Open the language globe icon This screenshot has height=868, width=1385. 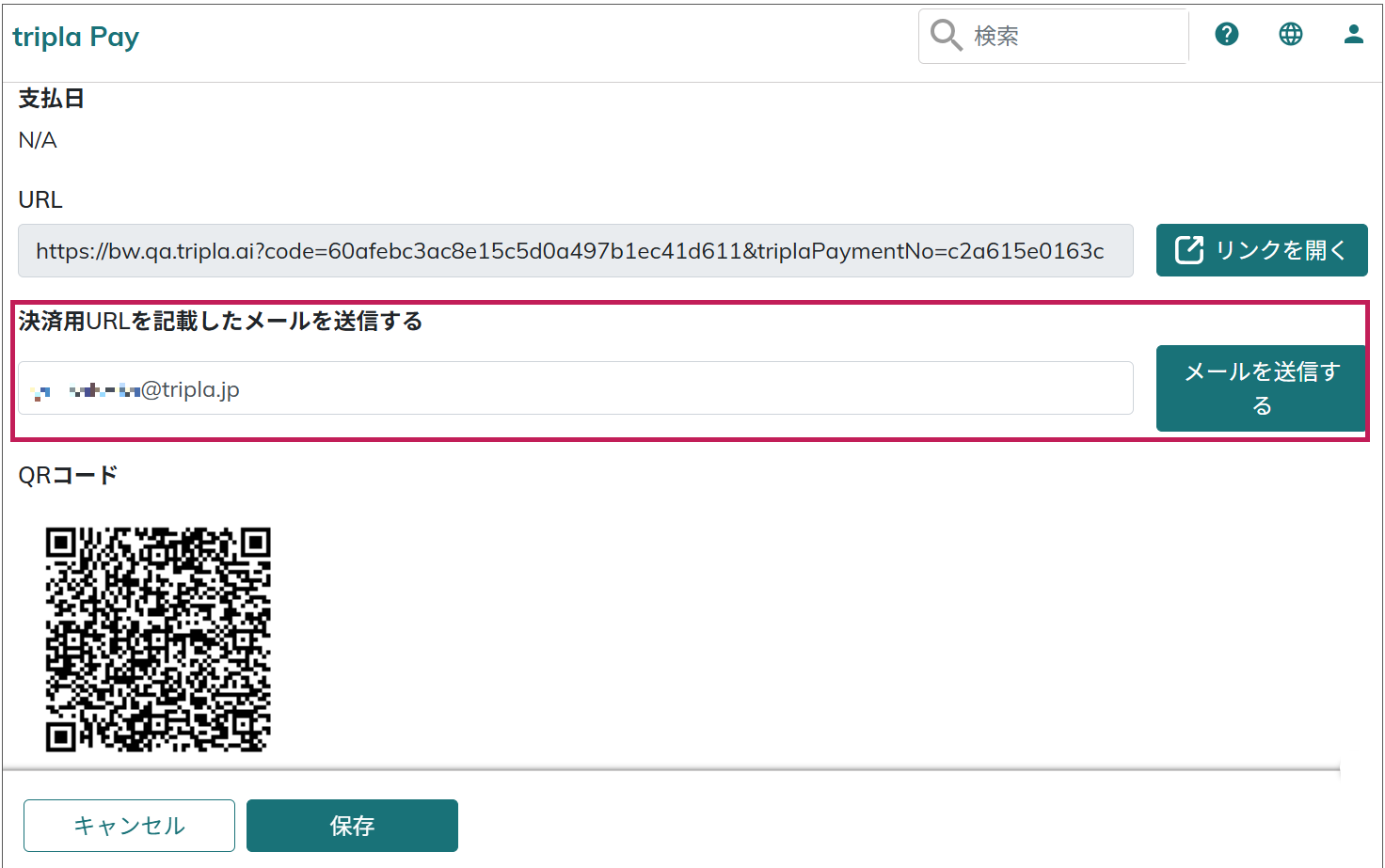pos(1290,35)
